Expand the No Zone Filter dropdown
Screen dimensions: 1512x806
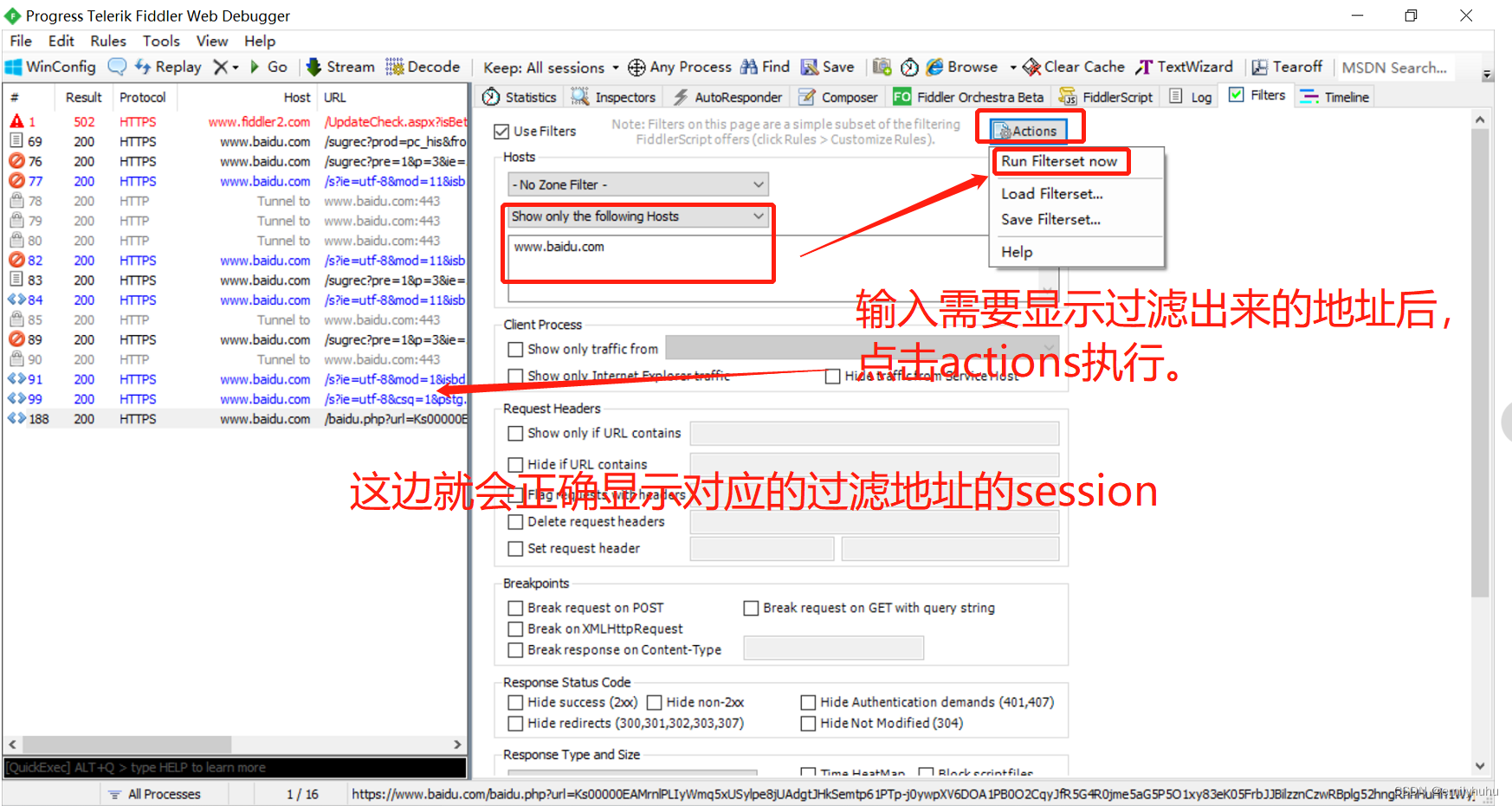pyautogui.click(x=637, y=184)
